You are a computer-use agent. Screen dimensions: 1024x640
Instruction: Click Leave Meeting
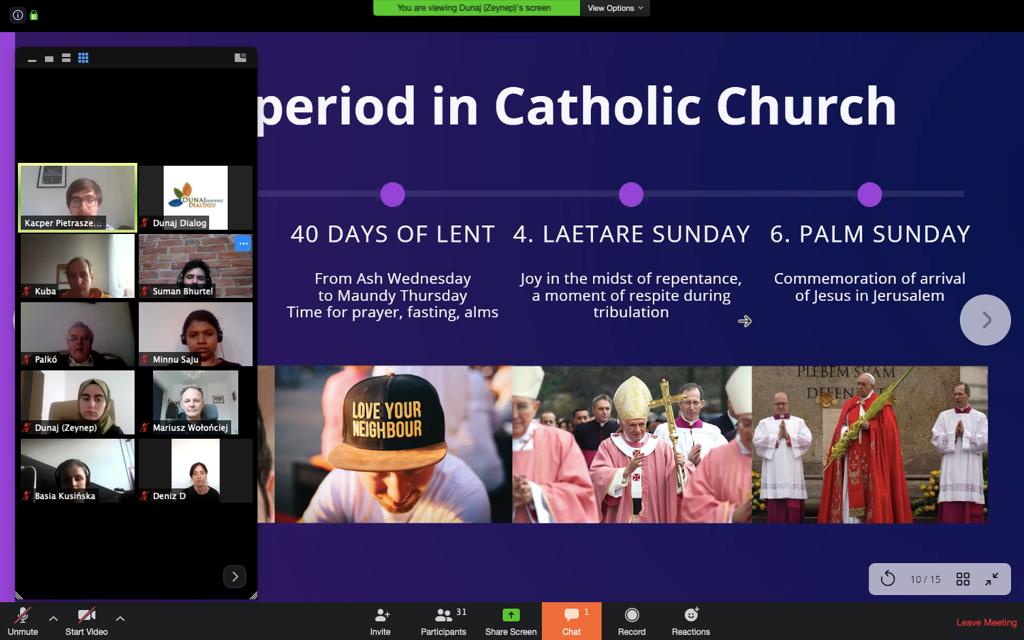tap(986, 622)
